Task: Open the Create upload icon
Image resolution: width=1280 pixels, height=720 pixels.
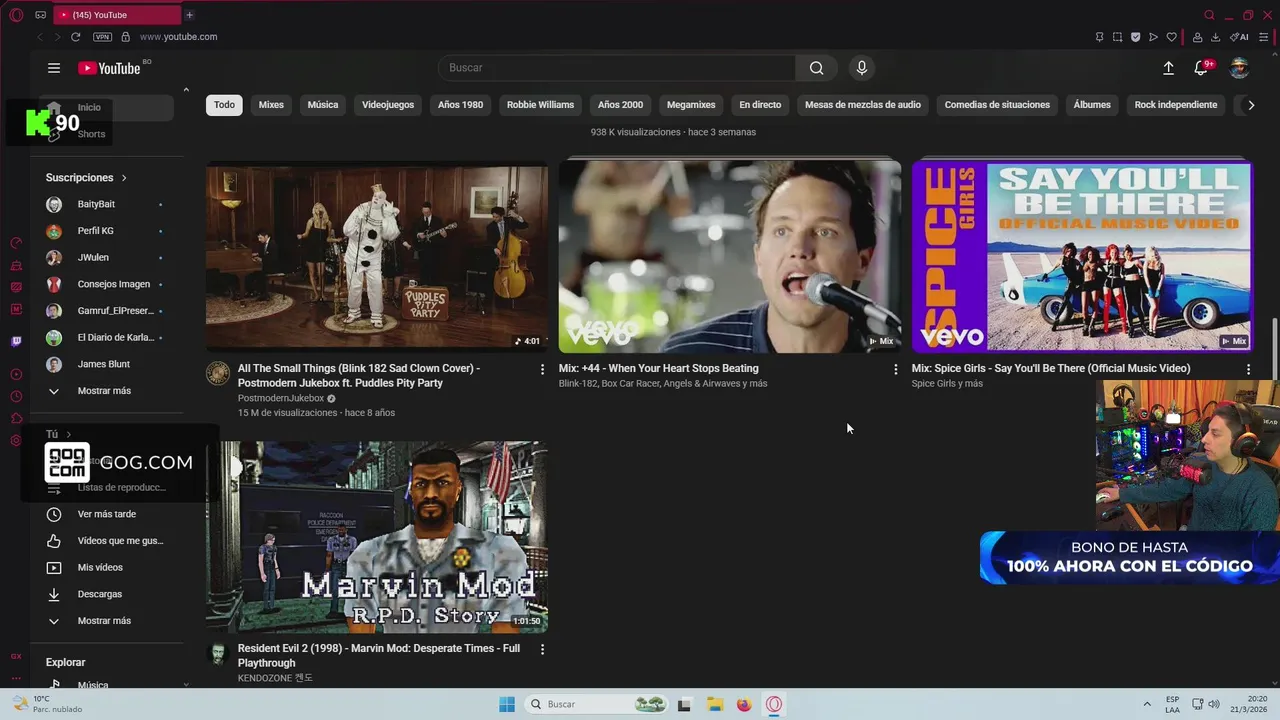Action: point(1168,68)
